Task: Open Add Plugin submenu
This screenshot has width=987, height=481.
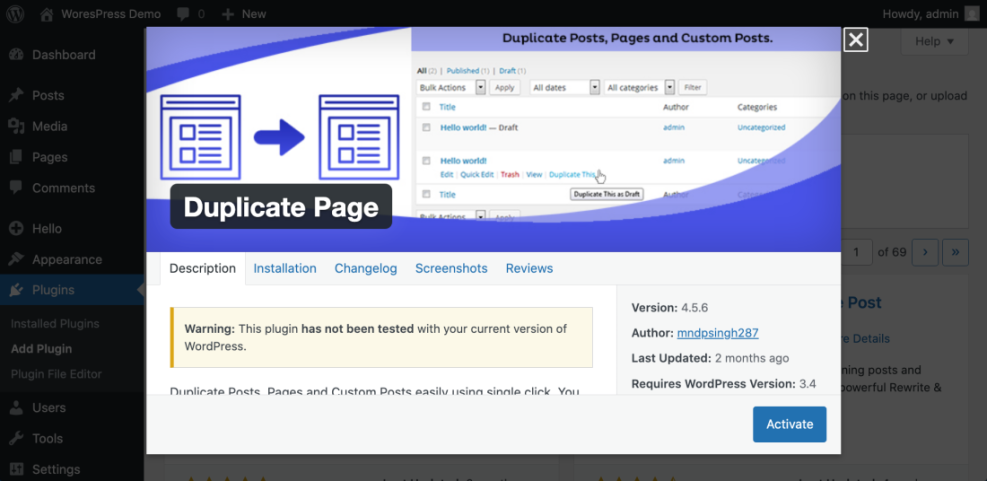Action: [41, 349]
